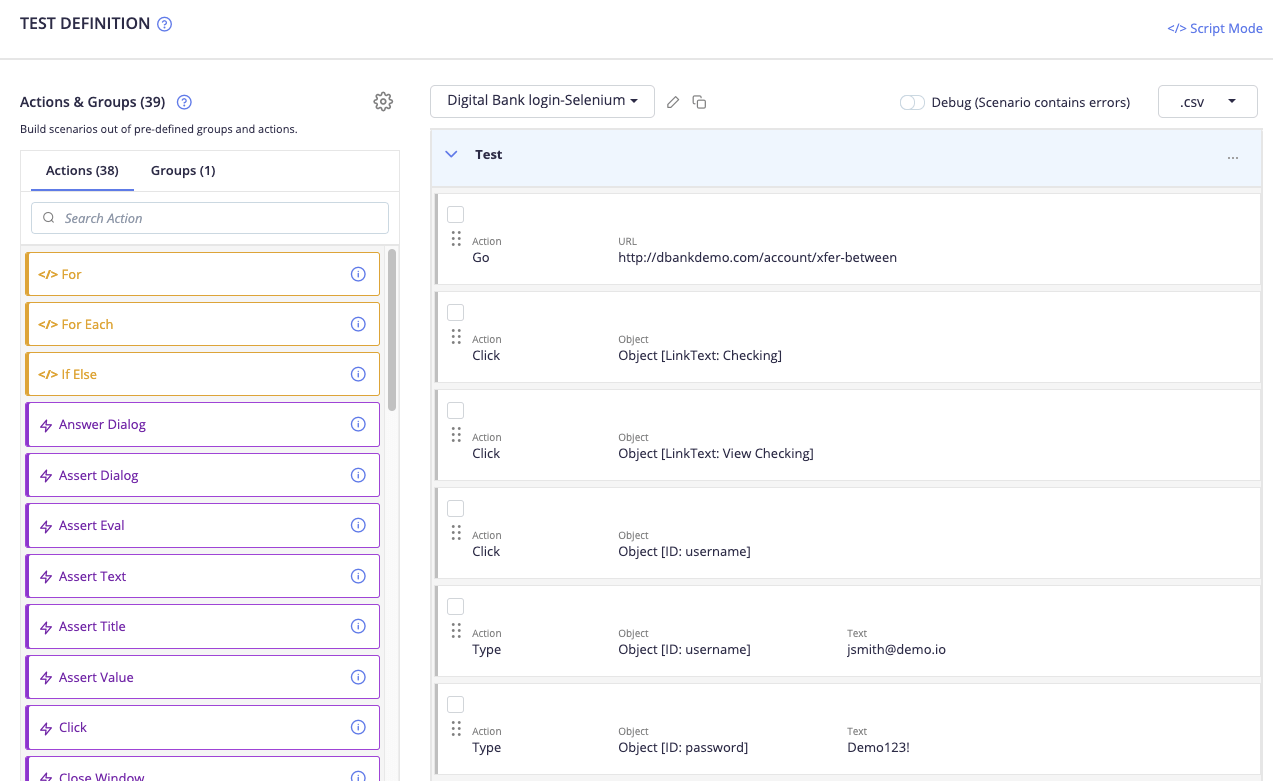Viewport: 1273px width, 781px height.
Task: Open help for TEST DEFINITION
Action: coord(164,23)
